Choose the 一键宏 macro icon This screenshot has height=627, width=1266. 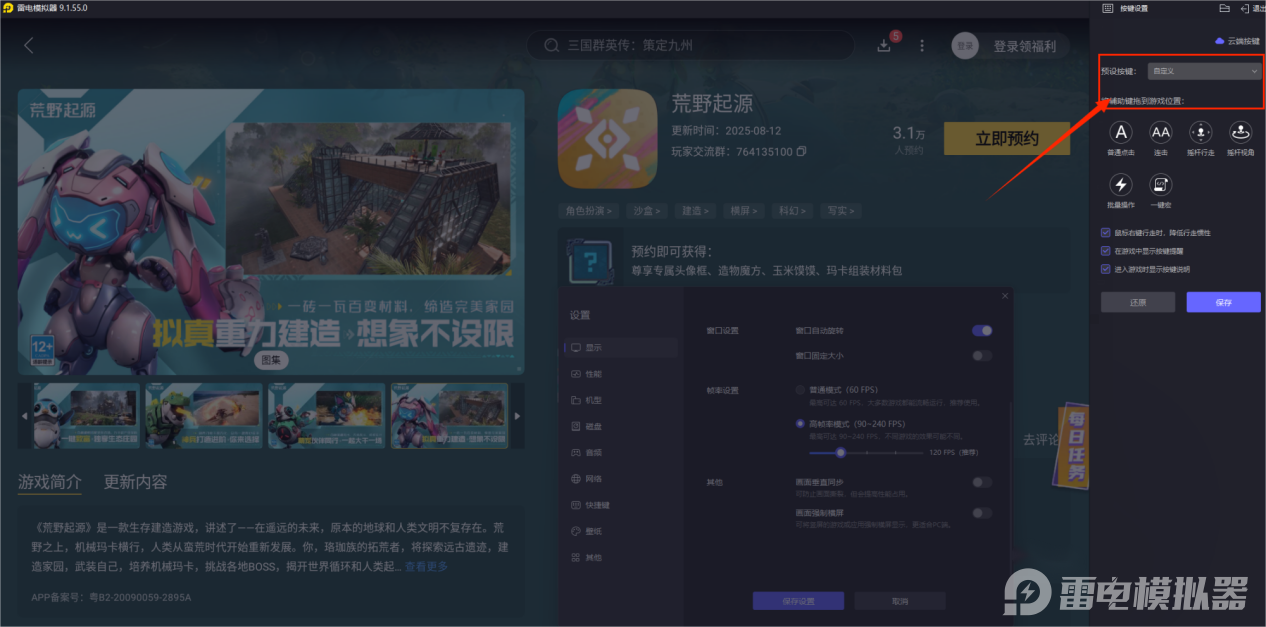1160,185
